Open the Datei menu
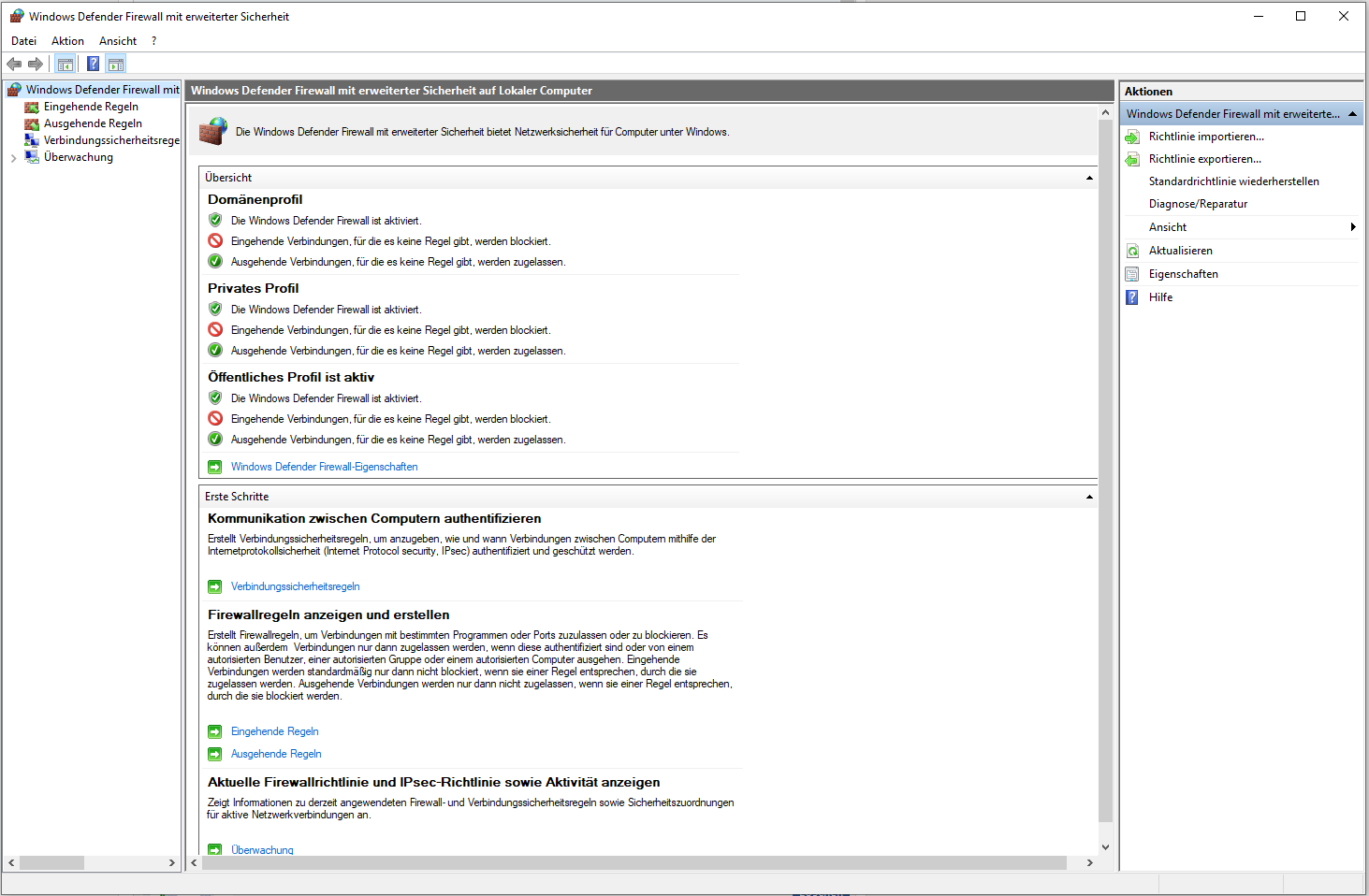This screenshot has height=896, width=1369. 23,40
